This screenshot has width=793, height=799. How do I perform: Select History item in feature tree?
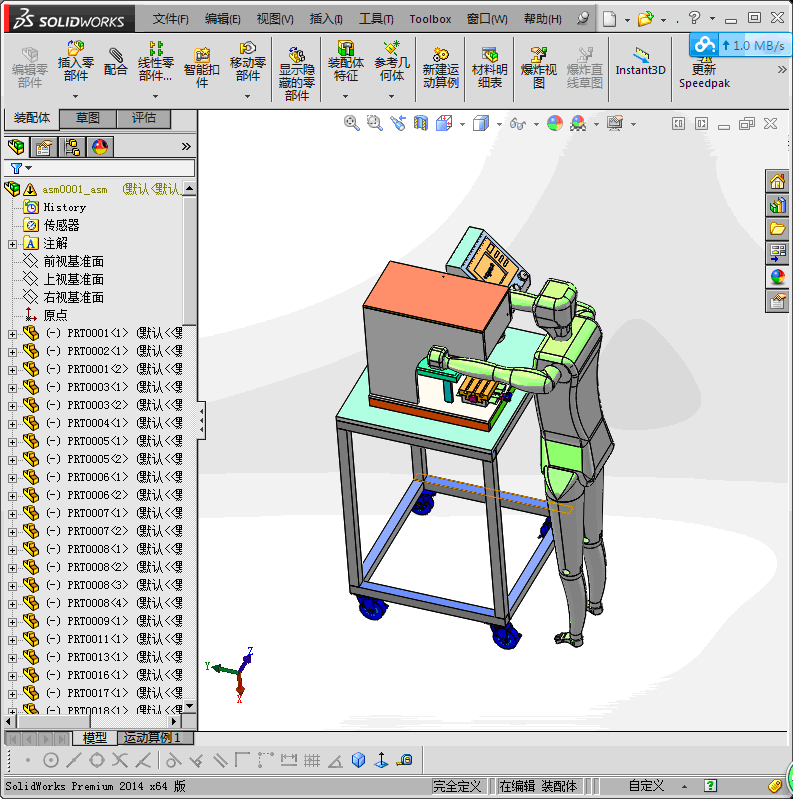click(65, 207)
